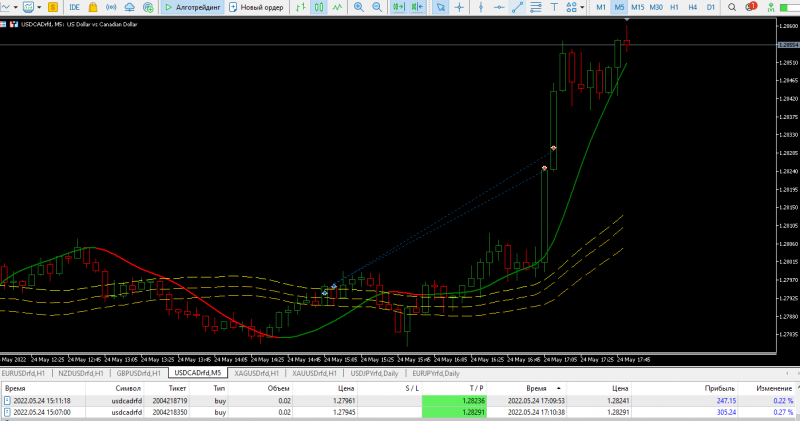Click the table icon at chart's top-left corner
This screenshot has height=421, width=800.
click(3, 24)
